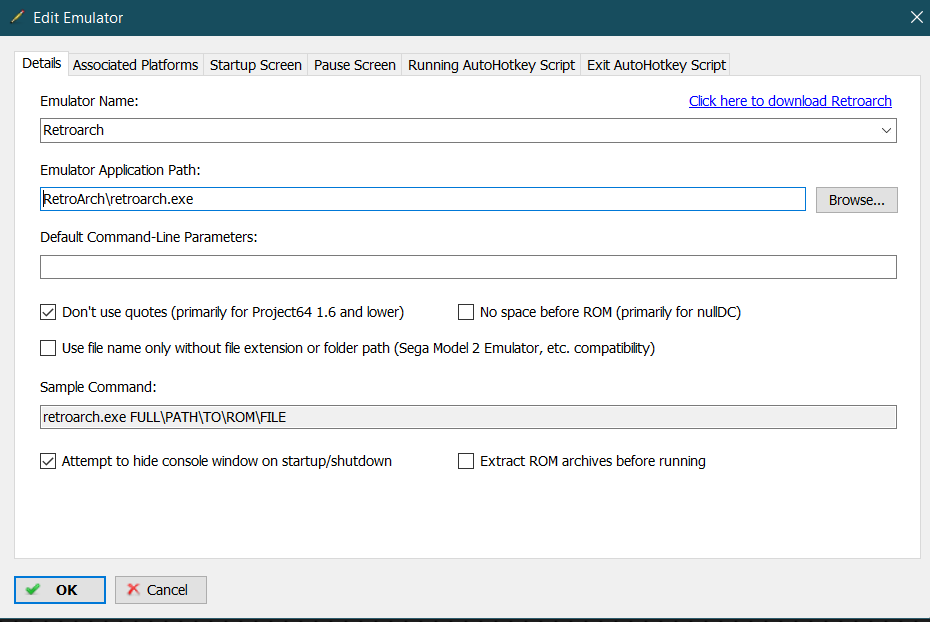Viewport: 930px width, 622px height.
Task: Click the Cancel button
Action: pyautogui.click(x=161, y=590)
